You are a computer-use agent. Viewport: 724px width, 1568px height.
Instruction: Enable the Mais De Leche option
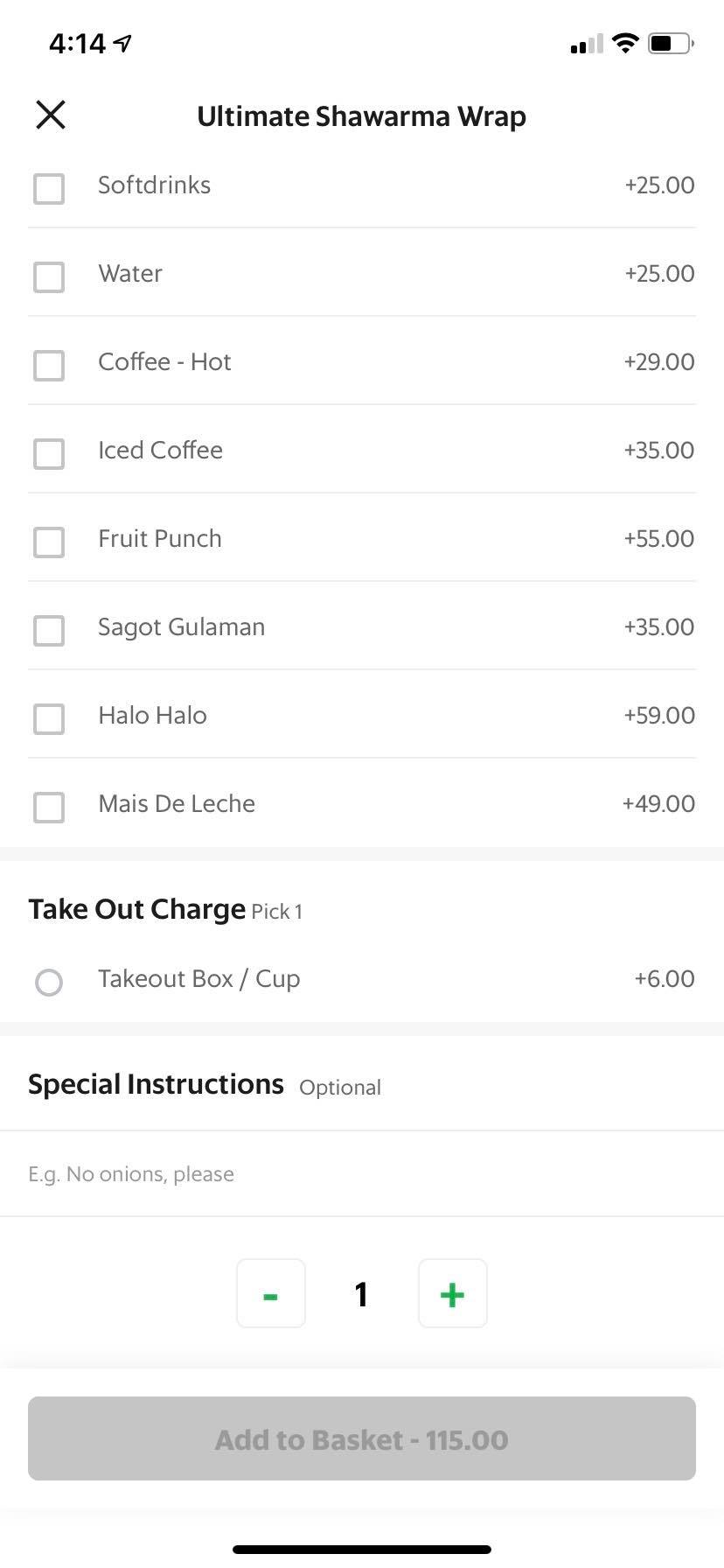coord(49,807)
